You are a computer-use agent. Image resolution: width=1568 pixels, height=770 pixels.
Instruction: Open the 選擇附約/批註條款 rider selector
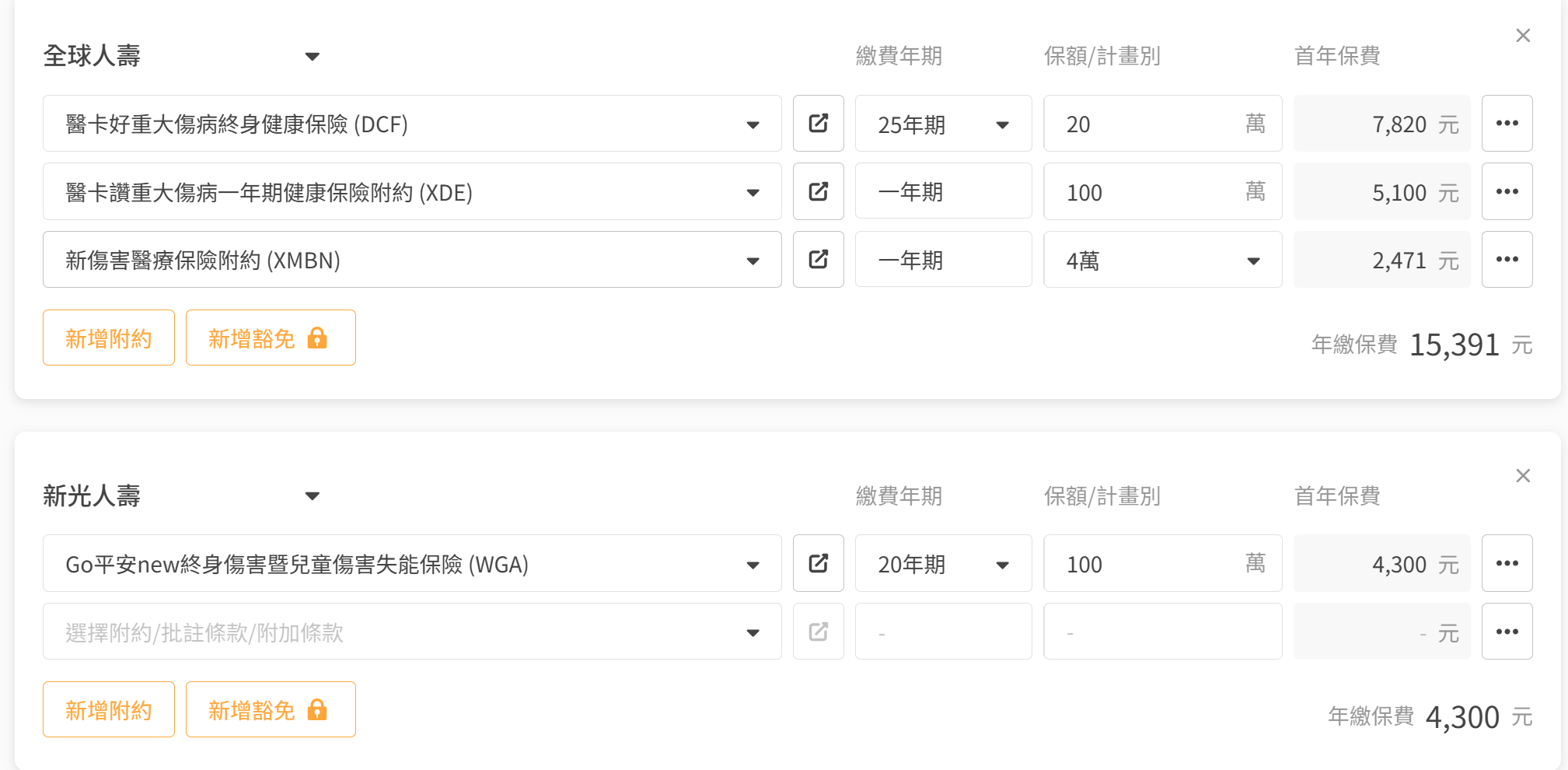412,632
